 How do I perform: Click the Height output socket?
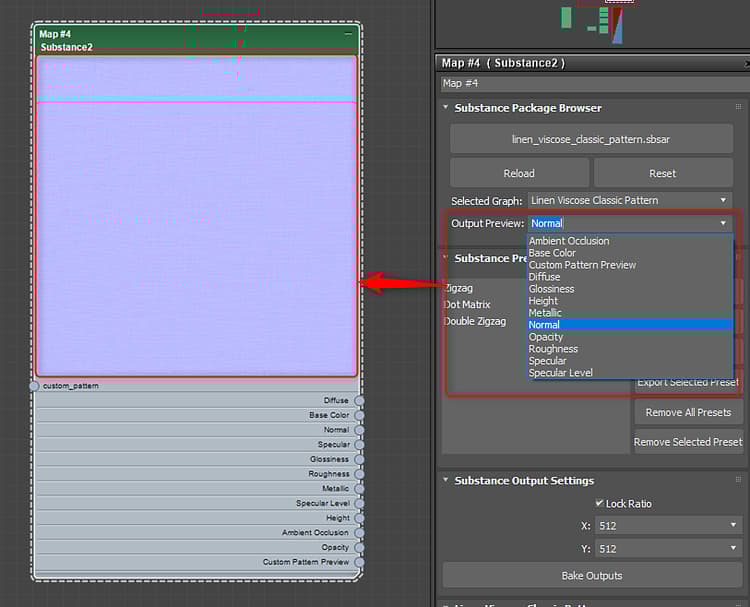[359, 518]
